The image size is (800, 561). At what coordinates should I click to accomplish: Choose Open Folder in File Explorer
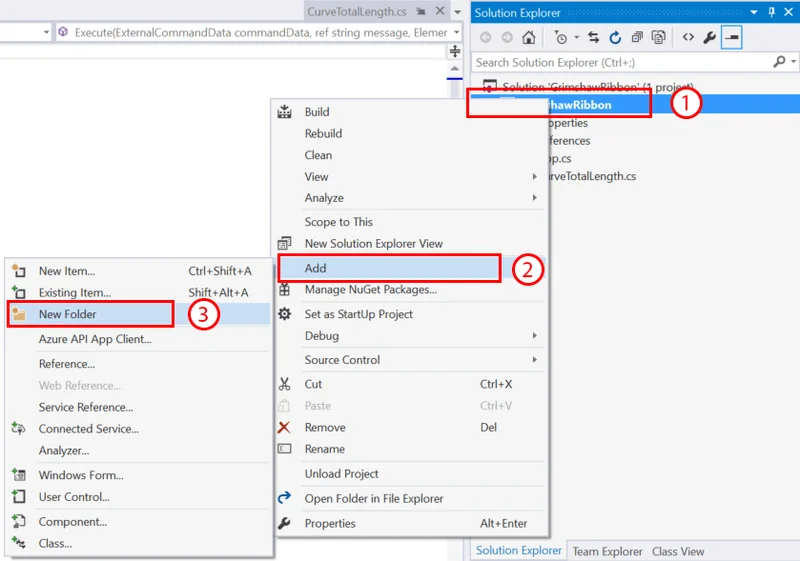tap(412, 499)
